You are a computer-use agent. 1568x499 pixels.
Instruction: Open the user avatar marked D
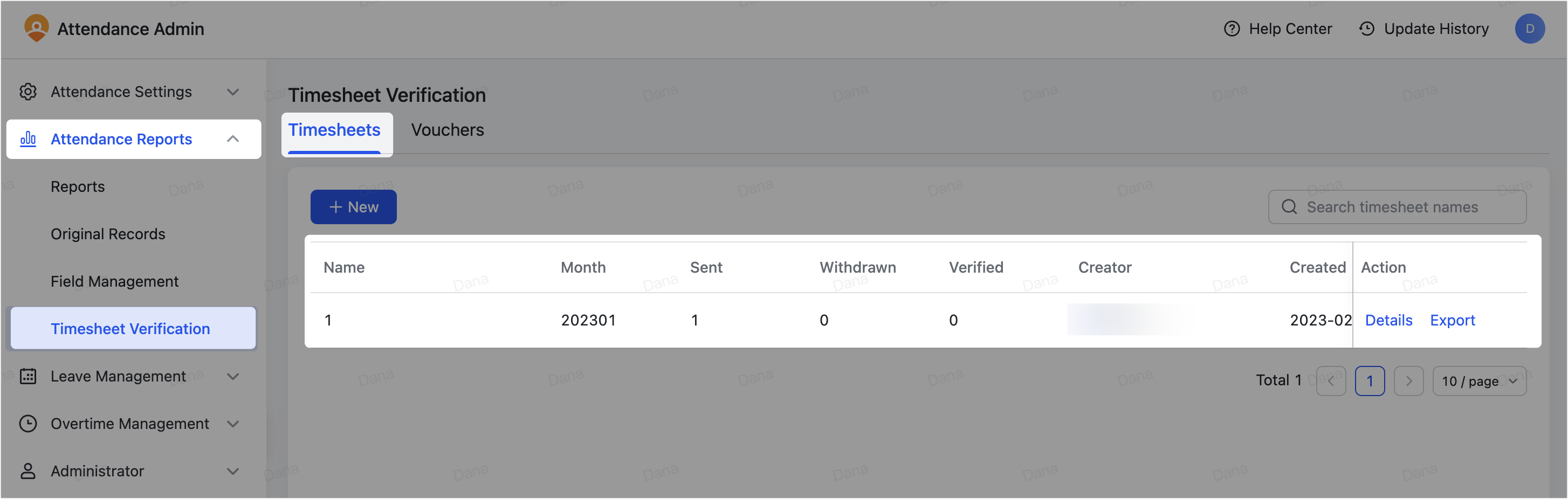[1530, 28]
